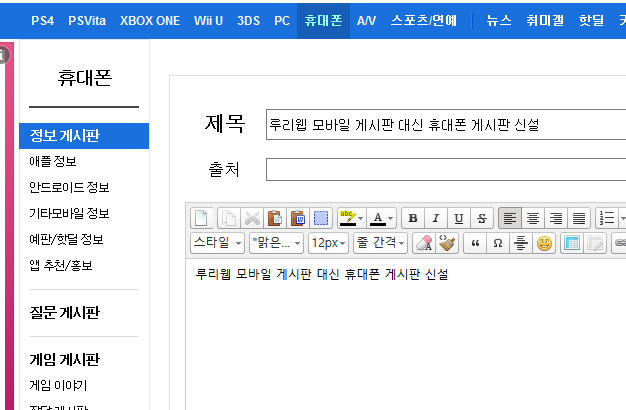
Task: Open the 안드로이드 정보 sidebar link
Action: 69,188
